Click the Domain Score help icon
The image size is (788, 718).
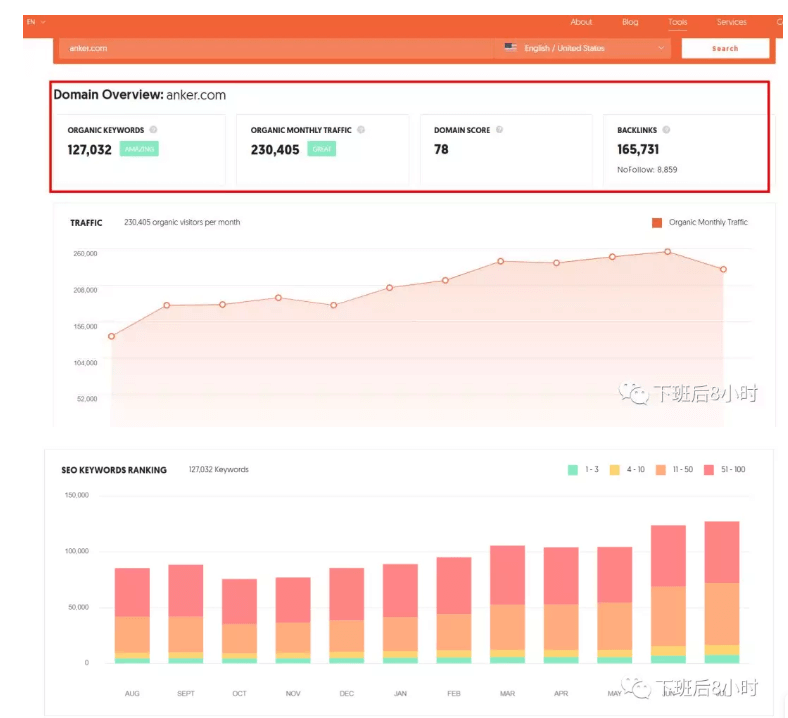499,130
